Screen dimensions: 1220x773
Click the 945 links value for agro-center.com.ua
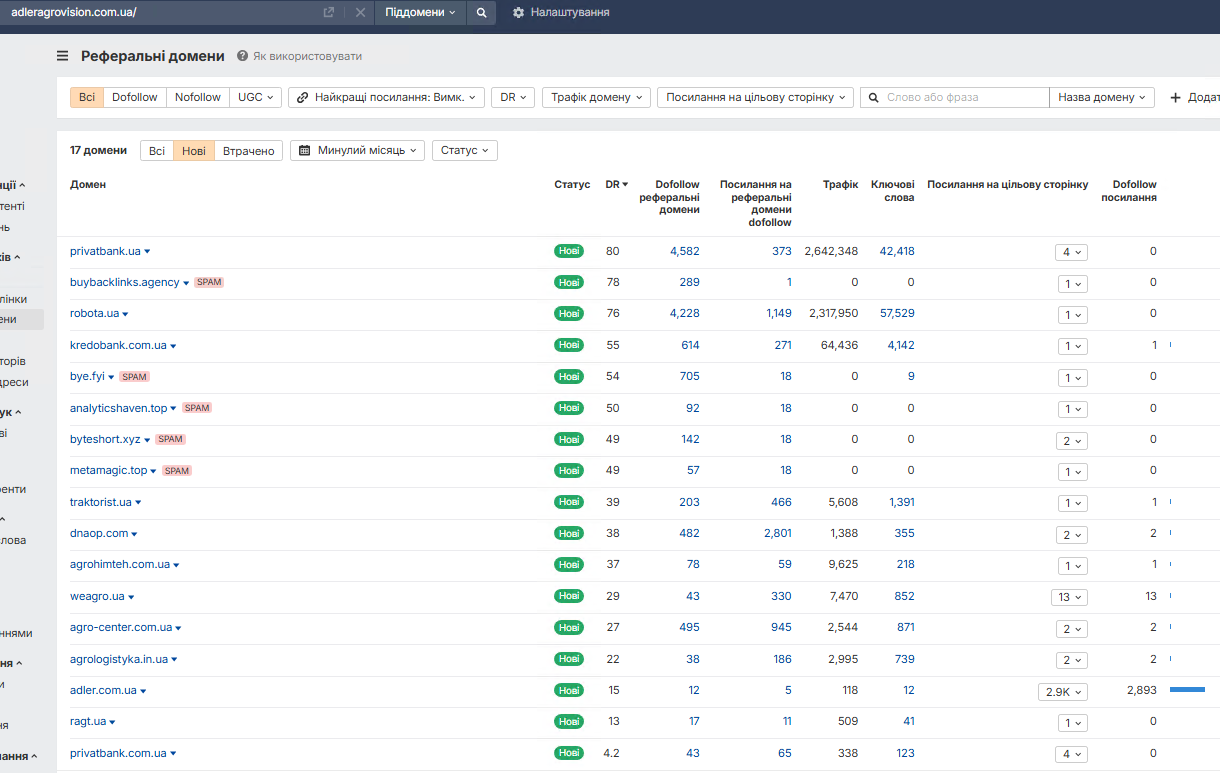pos(781,627)
